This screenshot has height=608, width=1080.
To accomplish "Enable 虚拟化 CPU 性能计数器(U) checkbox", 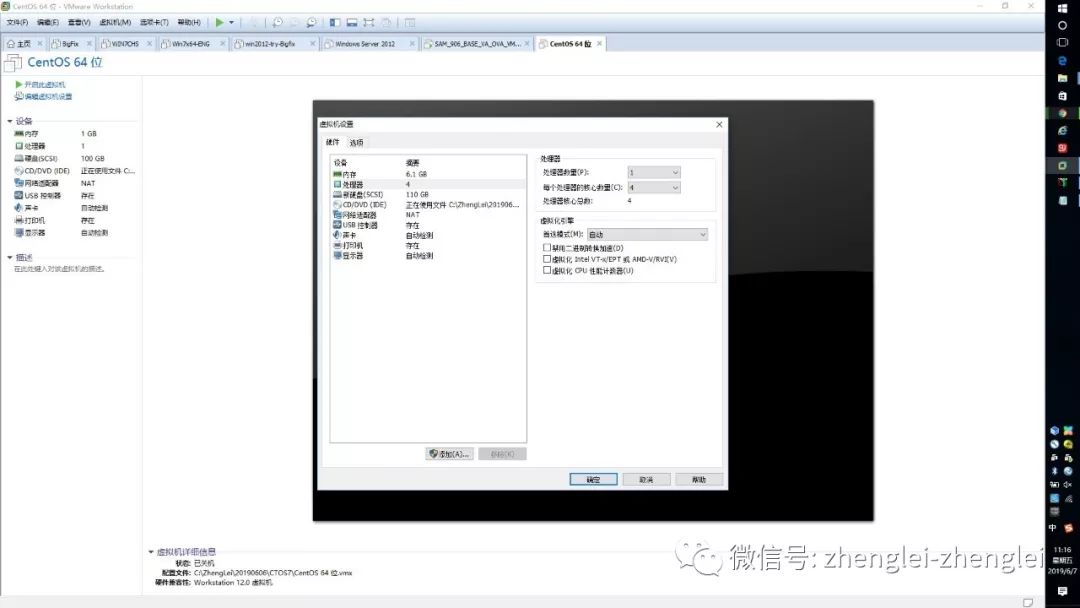I will 547,271.
